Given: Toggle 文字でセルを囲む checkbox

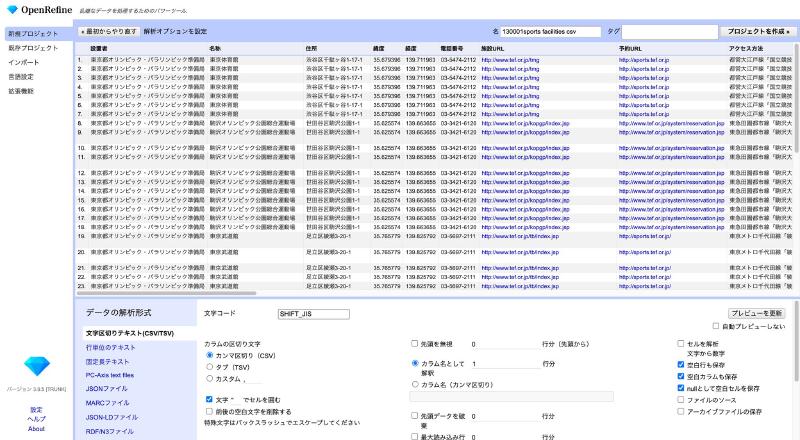Looking at the screenshot, I should (x=209, y=399).
